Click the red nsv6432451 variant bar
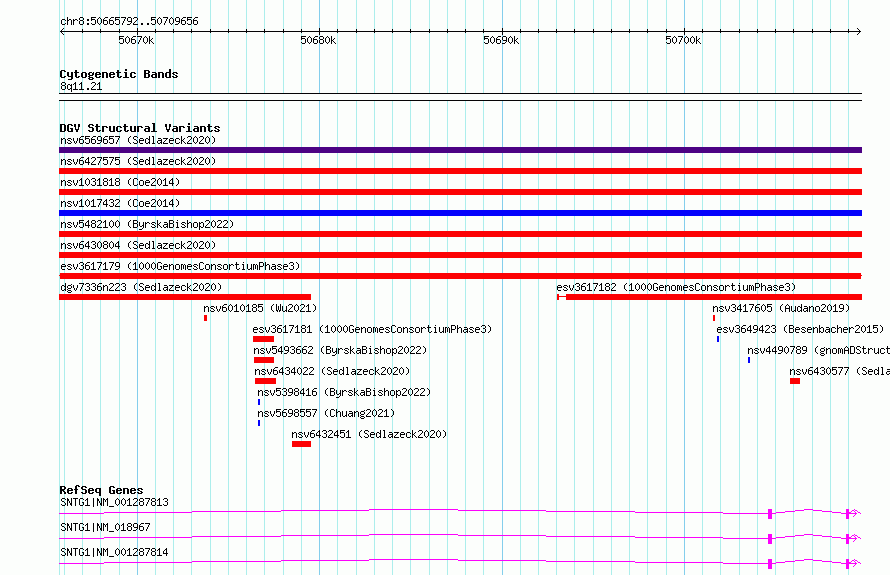The image size is (890, 575). click(x=301, y=444)
